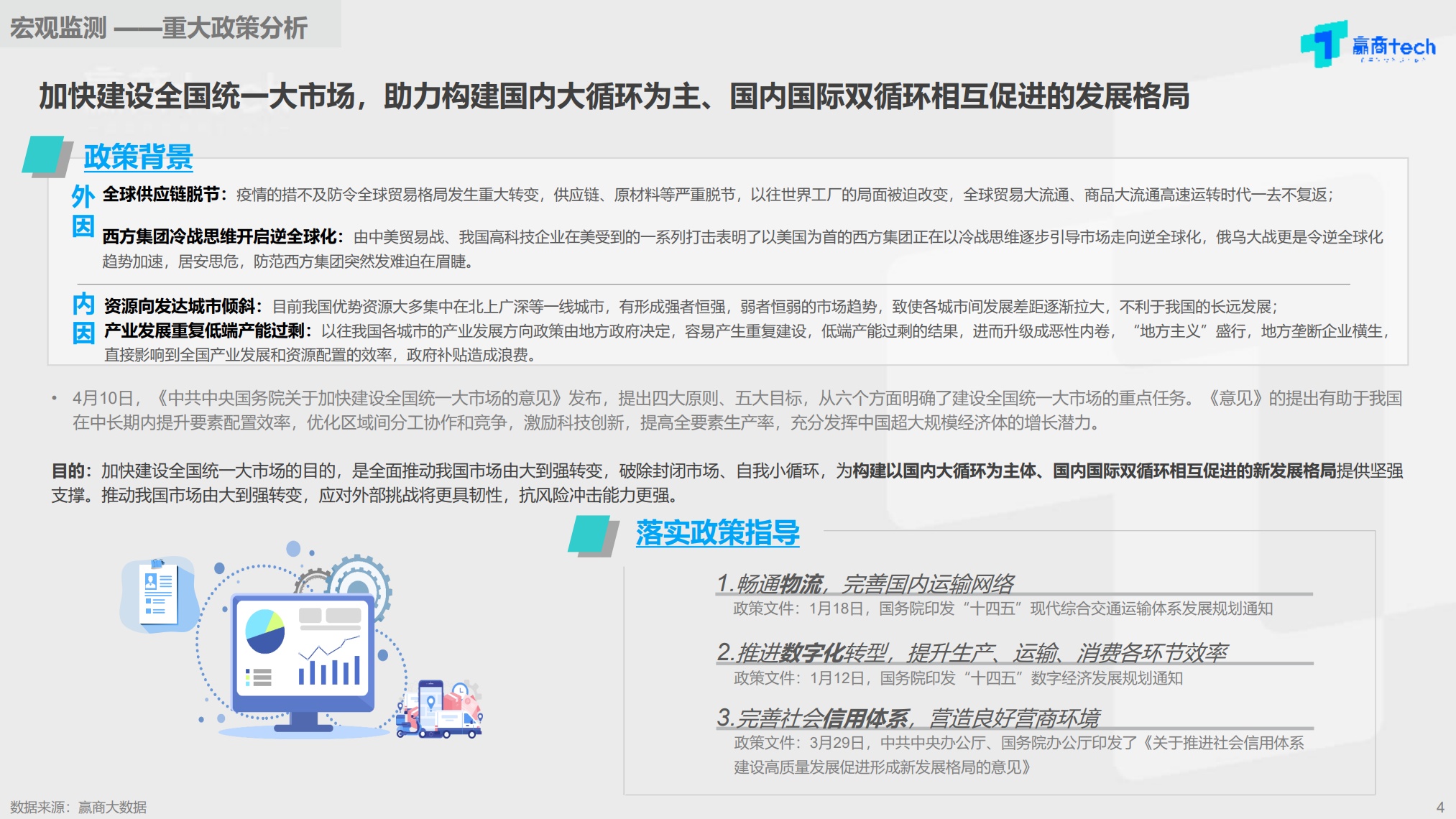
Task: Click the 落实政策指导 underlined heading
Action: point(717,533)
